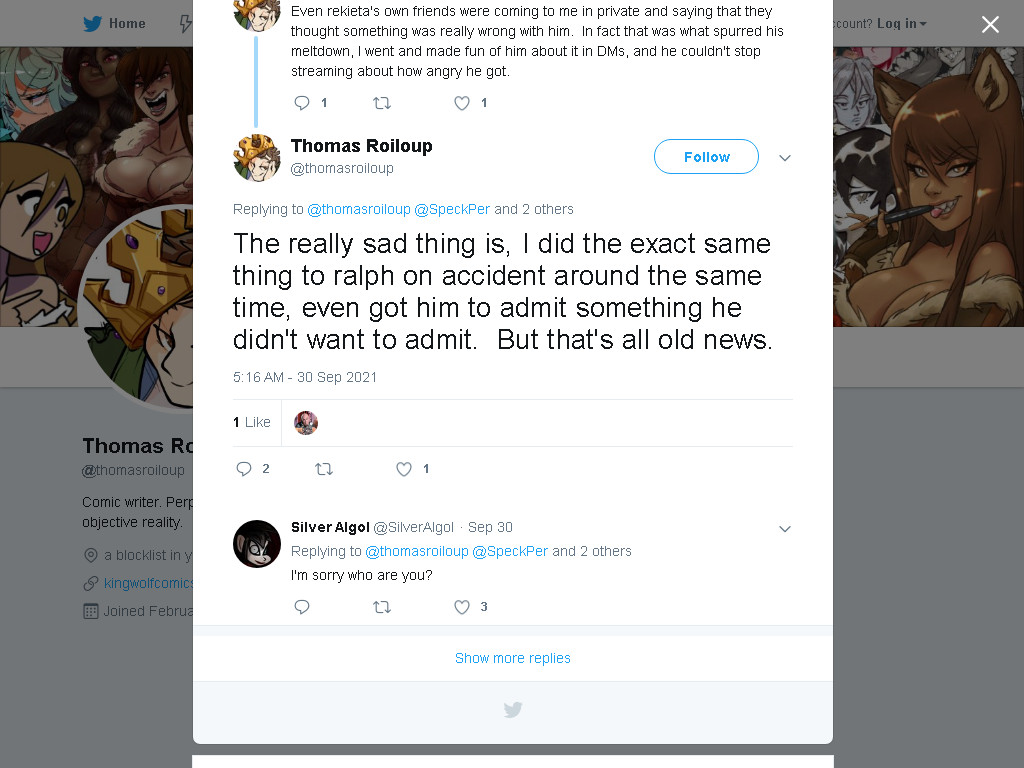Show more replies

pos(513,658)
